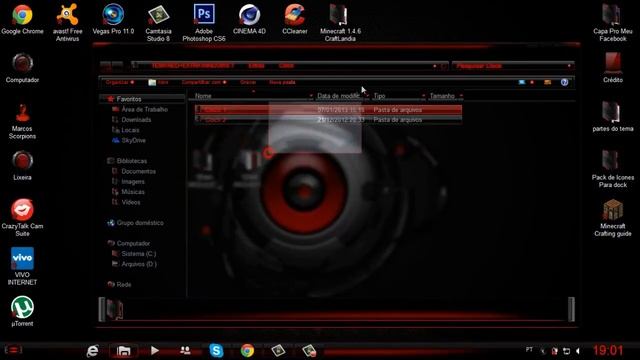Click the Start button on the taskbar

tap(13, 350)
